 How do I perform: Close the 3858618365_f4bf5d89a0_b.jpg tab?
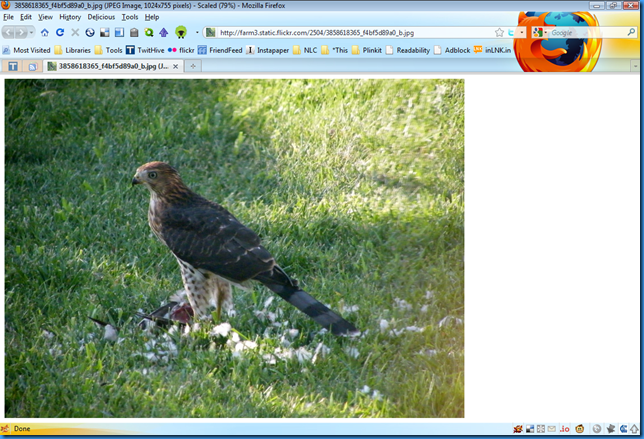(175, 66)
